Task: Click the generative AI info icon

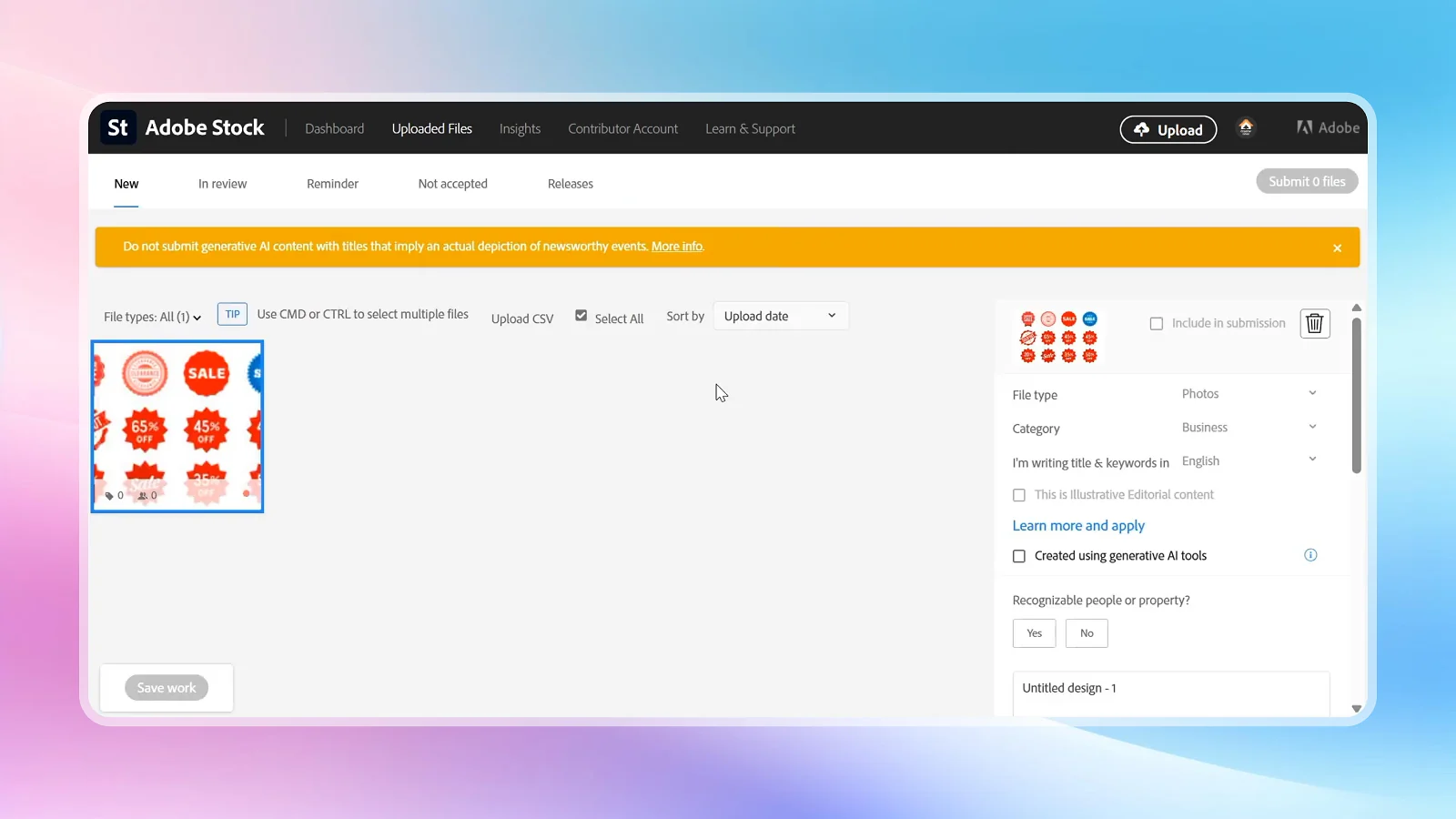Action: [x=1310, y=555]
